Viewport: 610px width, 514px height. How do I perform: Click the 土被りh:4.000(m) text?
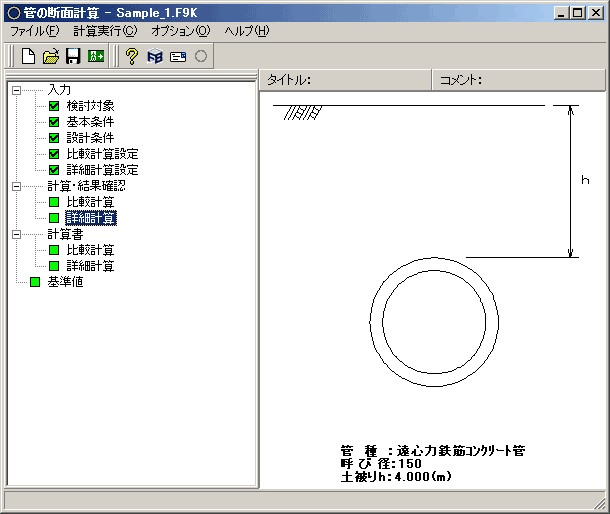(x=396, y=476)
